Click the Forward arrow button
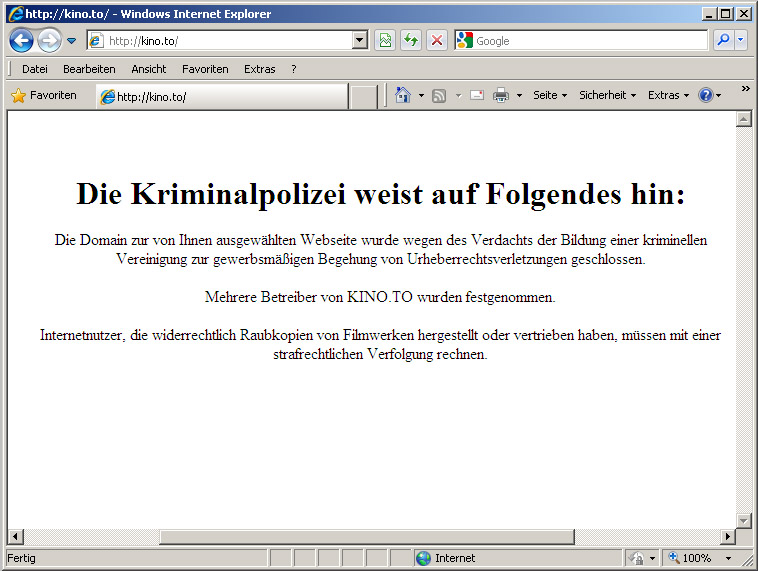758x571 pixels. click(x=49, y=41)
